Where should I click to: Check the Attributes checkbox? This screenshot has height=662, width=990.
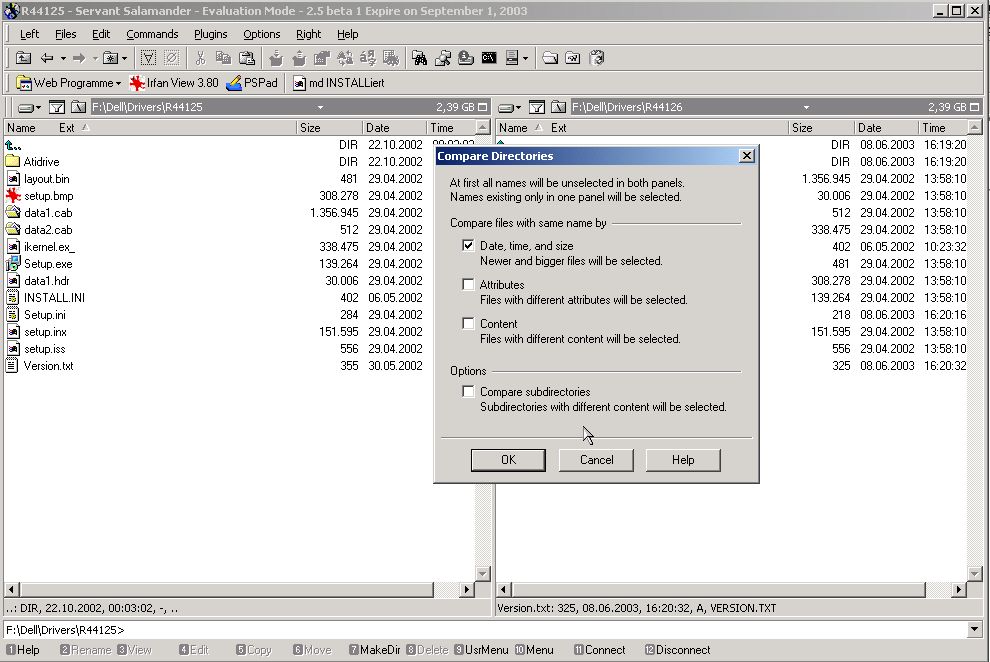pyautogui.click(x=468, y=285)
